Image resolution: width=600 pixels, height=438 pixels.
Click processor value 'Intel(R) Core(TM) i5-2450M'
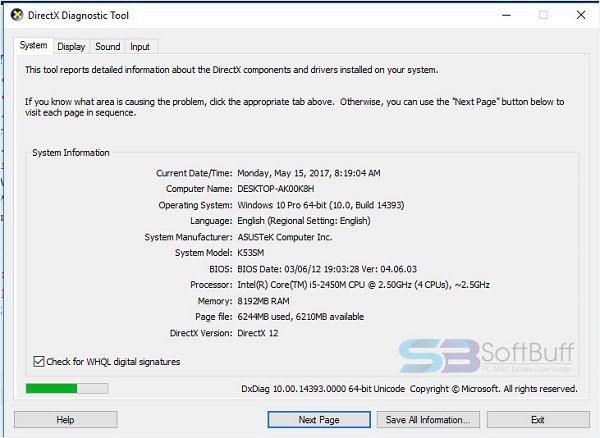[x=292, y=285]
